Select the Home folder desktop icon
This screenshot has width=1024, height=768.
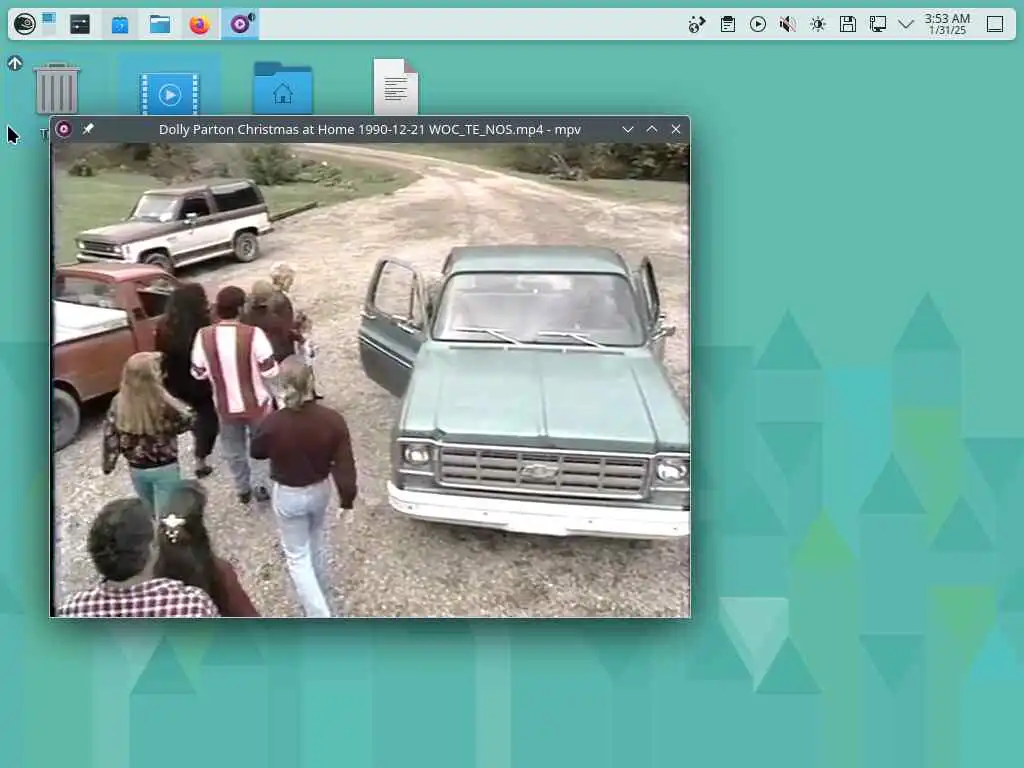[283, 88]
